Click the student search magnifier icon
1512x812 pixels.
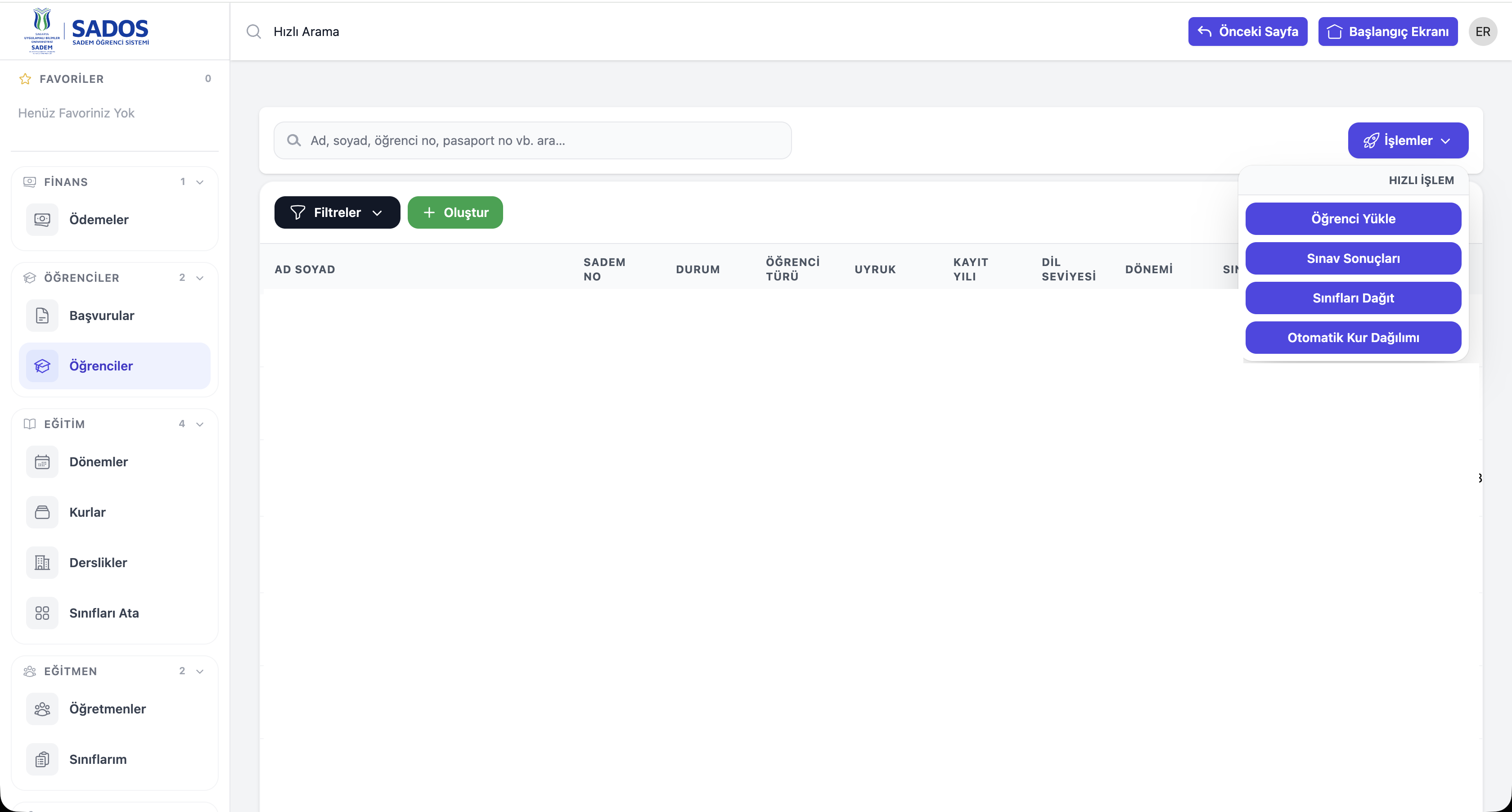pos(294,140)
